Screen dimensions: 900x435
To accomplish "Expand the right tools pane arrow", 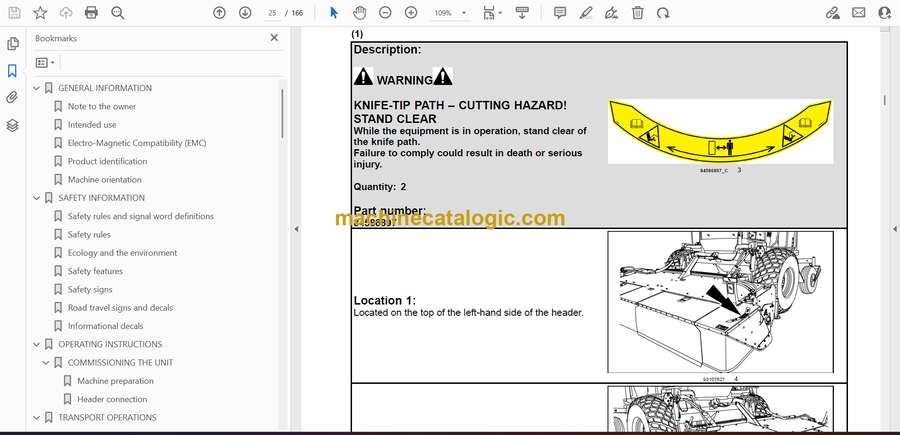I will 894,229.
